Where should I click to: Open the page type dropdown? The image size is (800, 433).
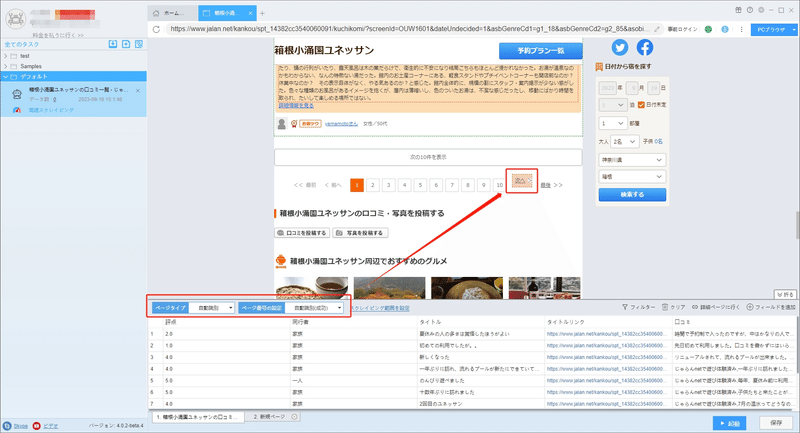[212, 308]
